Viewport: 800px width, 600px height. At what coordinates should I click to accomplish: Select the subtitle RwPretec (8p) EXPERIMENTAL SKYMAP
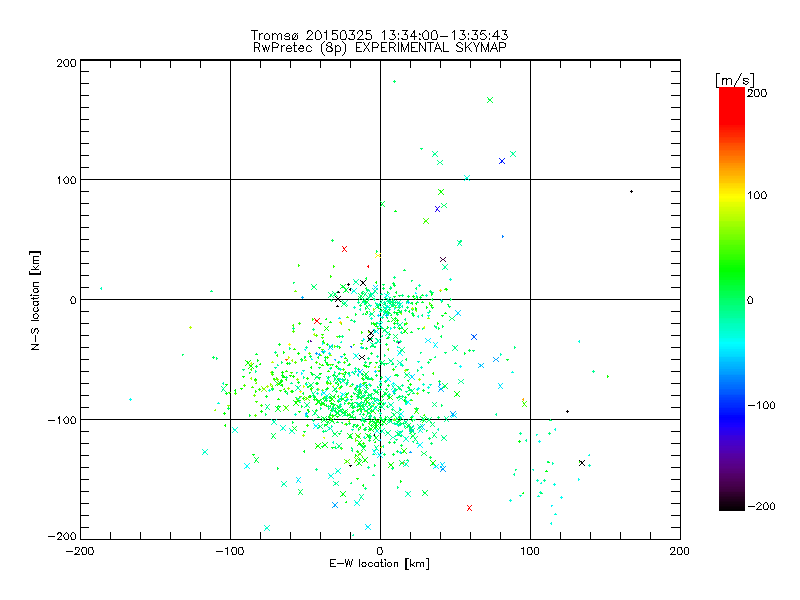click(380, 48)
